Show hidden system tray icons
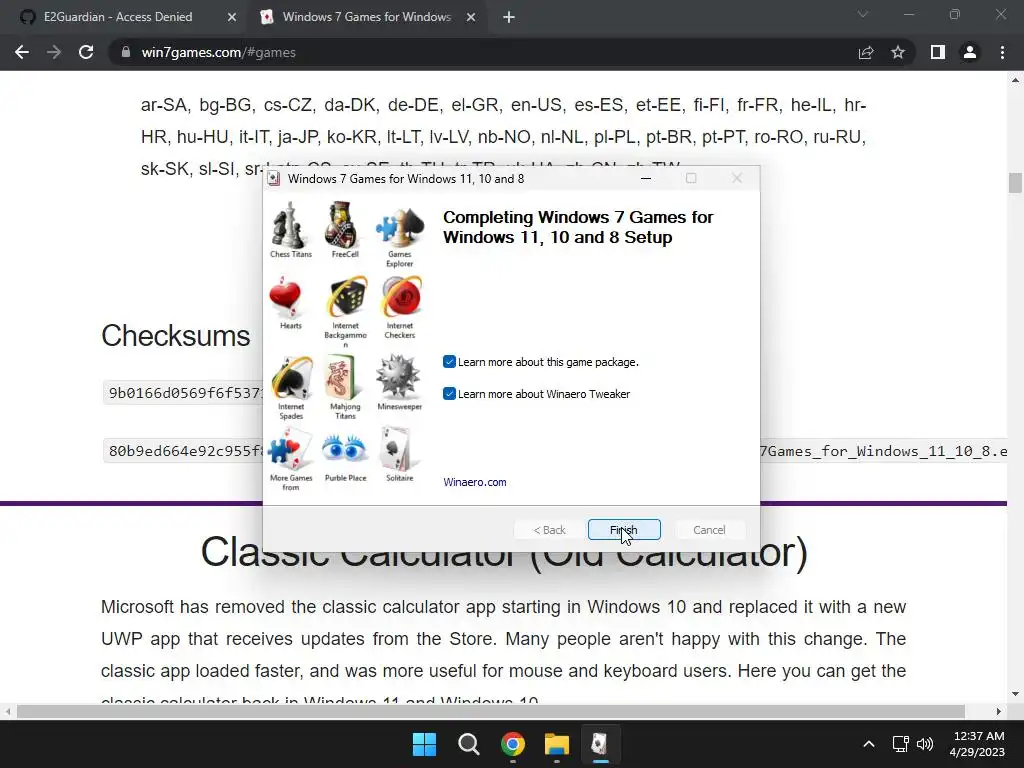1024x768 pixels. (869, 744)
